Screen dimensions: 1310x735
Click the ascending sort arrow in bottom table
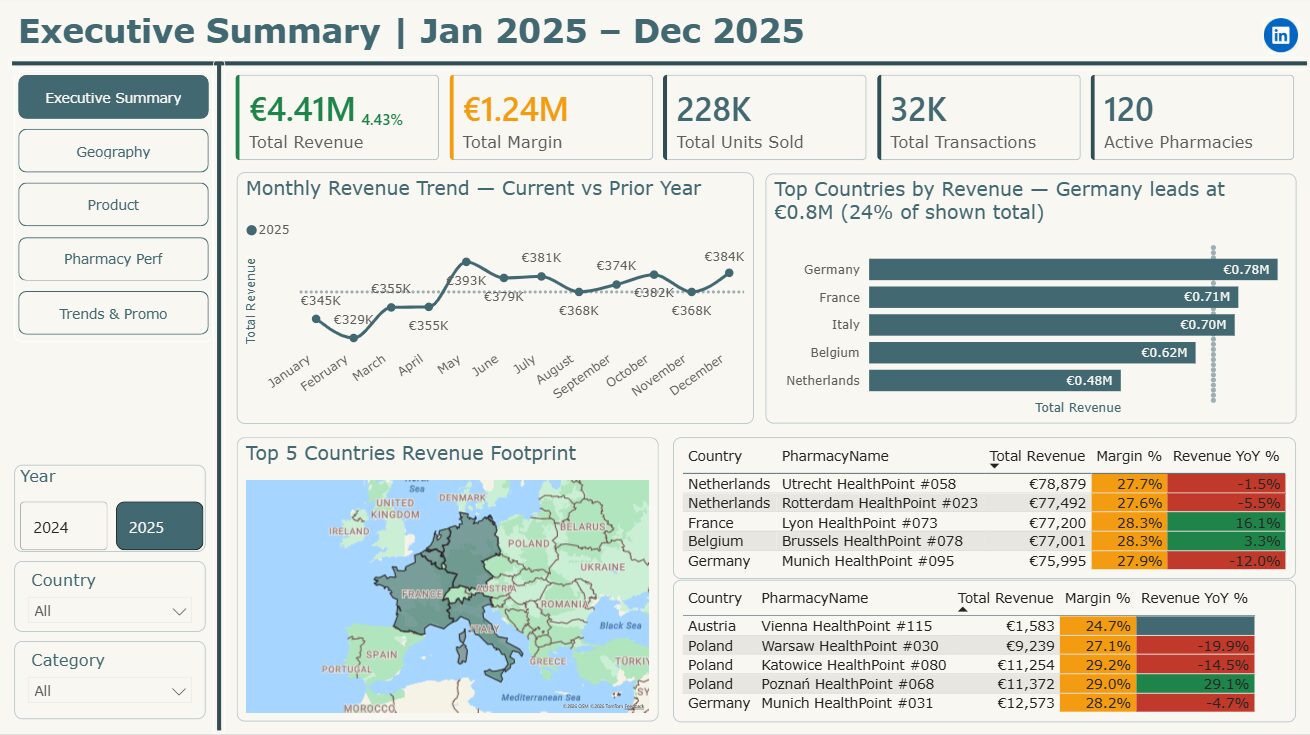click(x=963, y=609)
